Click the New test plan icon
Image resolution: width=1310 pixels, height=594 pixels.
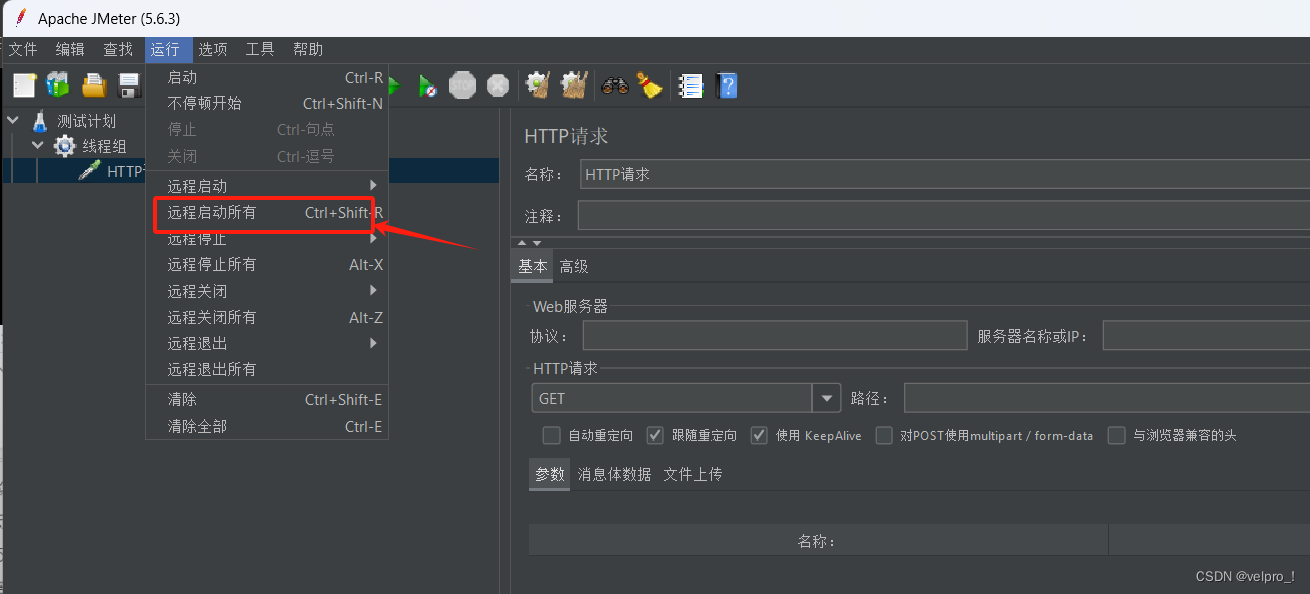tap(24, 86)
